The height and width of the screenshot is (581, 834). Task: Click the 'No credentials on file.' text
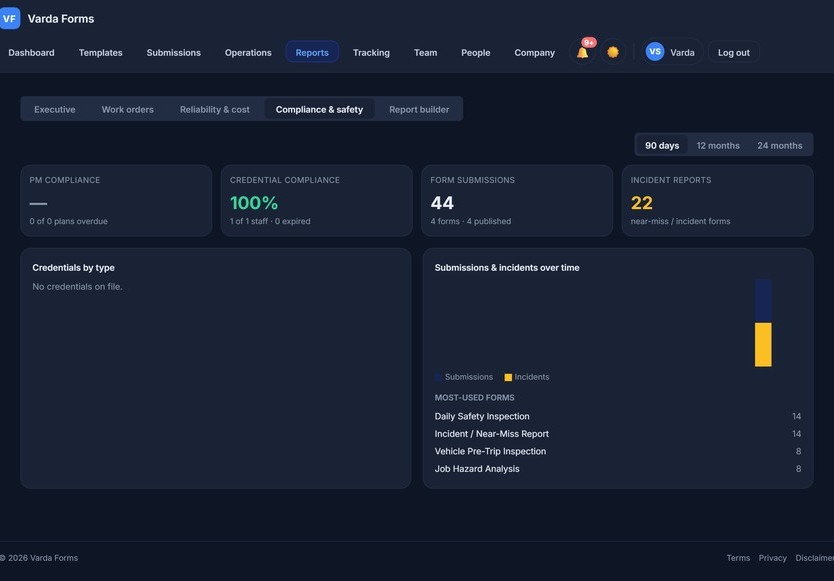click(x=78, y=286)
